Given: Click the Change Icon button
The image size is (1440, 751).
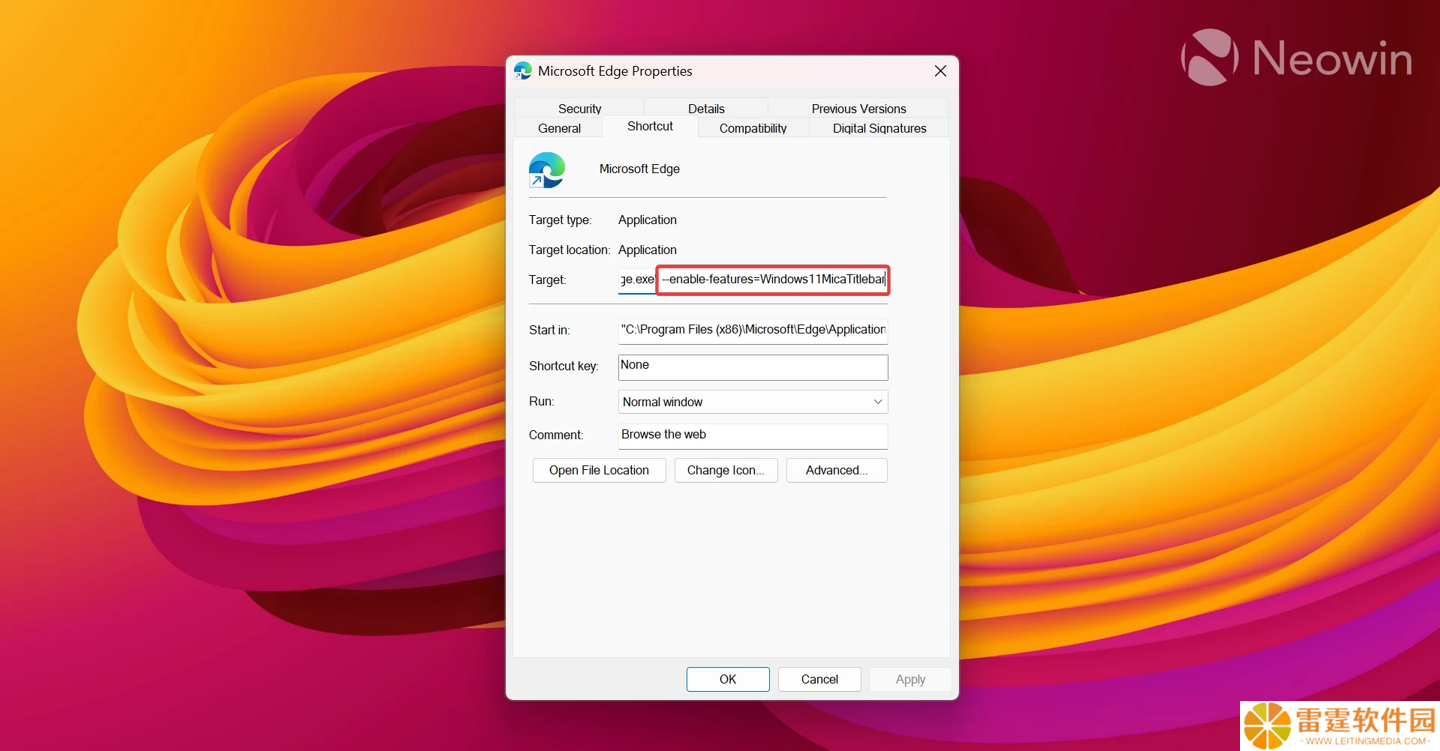Looking at the screenshot, I should 726,470.
